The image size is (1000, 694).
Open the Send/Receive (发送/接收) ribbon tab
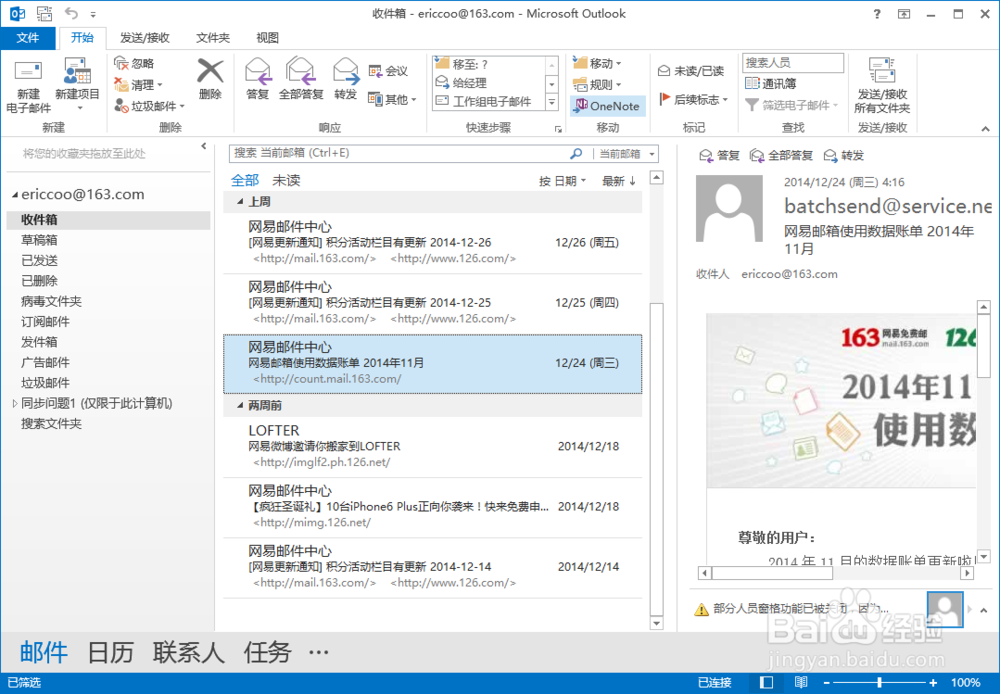click(145, 38)
